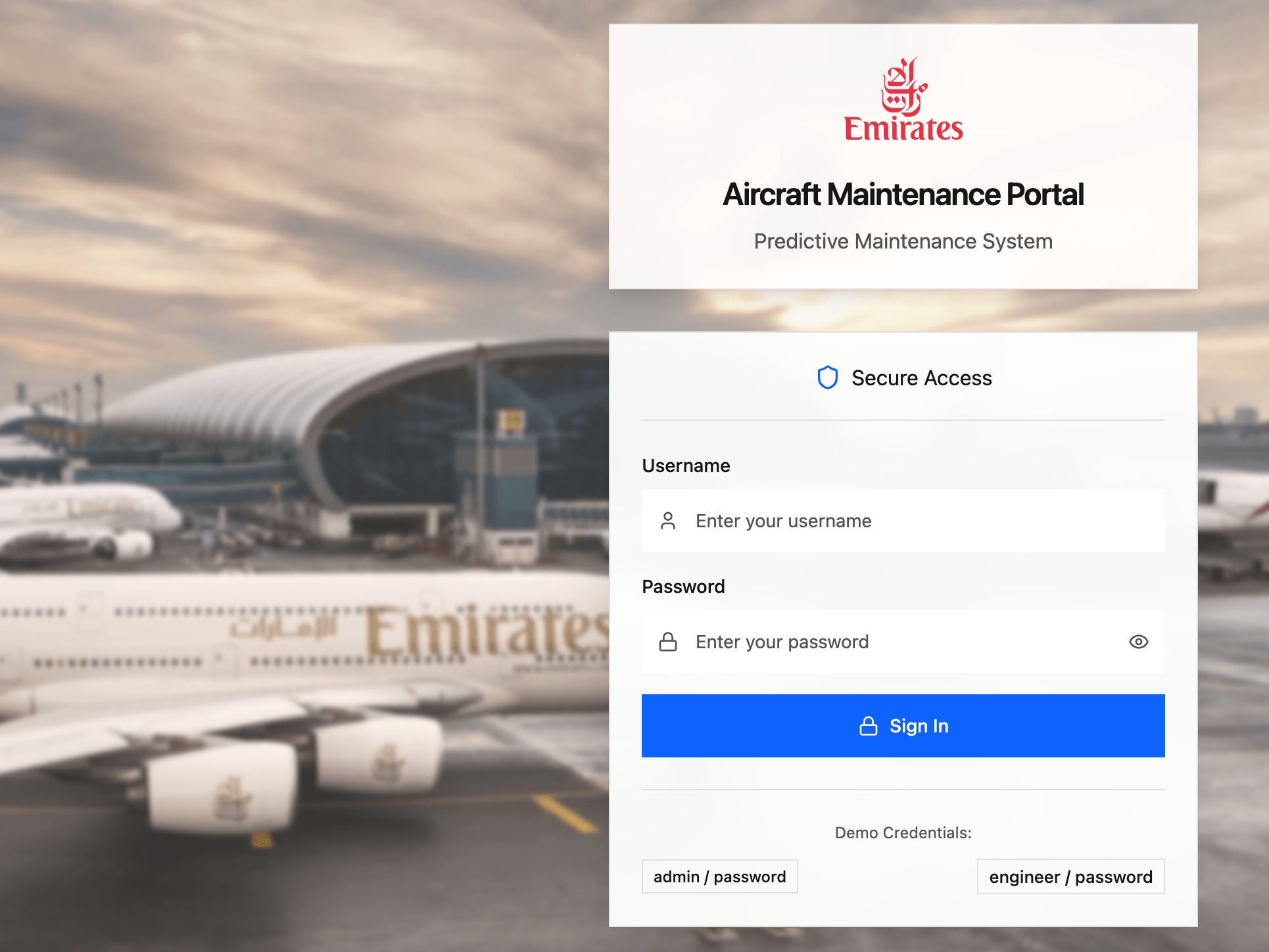The height and width of the screenshot is (952, 1269).
Task: Click the blue shield Secure Access icon
Action: pyautogui.click(x=827, y=377)
